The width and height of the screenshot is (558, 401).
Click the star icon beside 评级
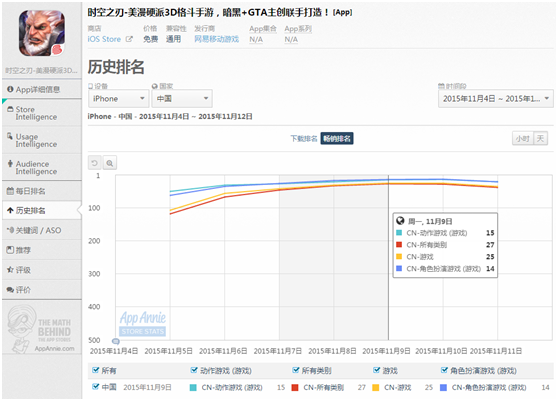pyautogui.click(x=10, y=270)
